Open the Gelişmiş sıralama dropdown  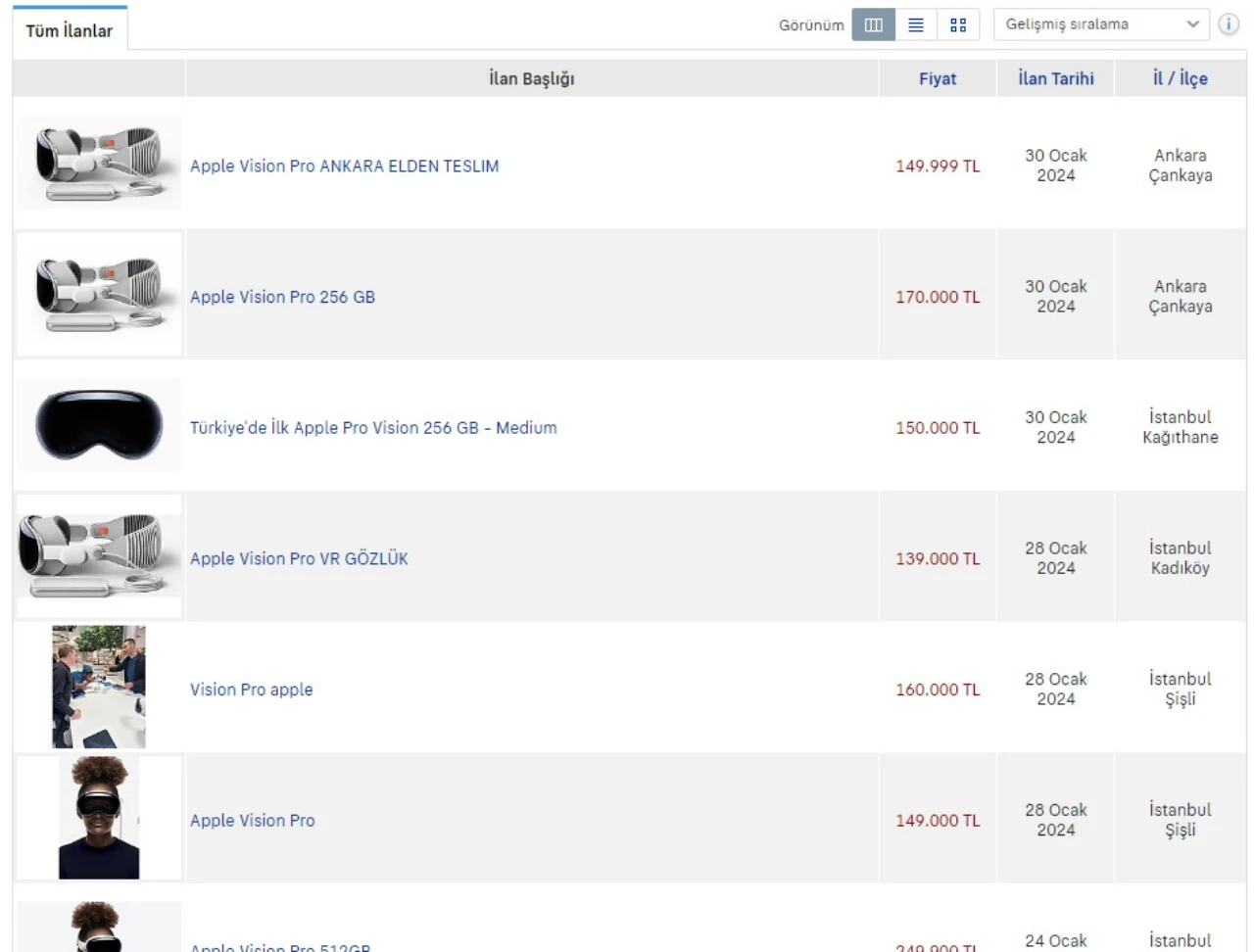(x=1101, y=24)
